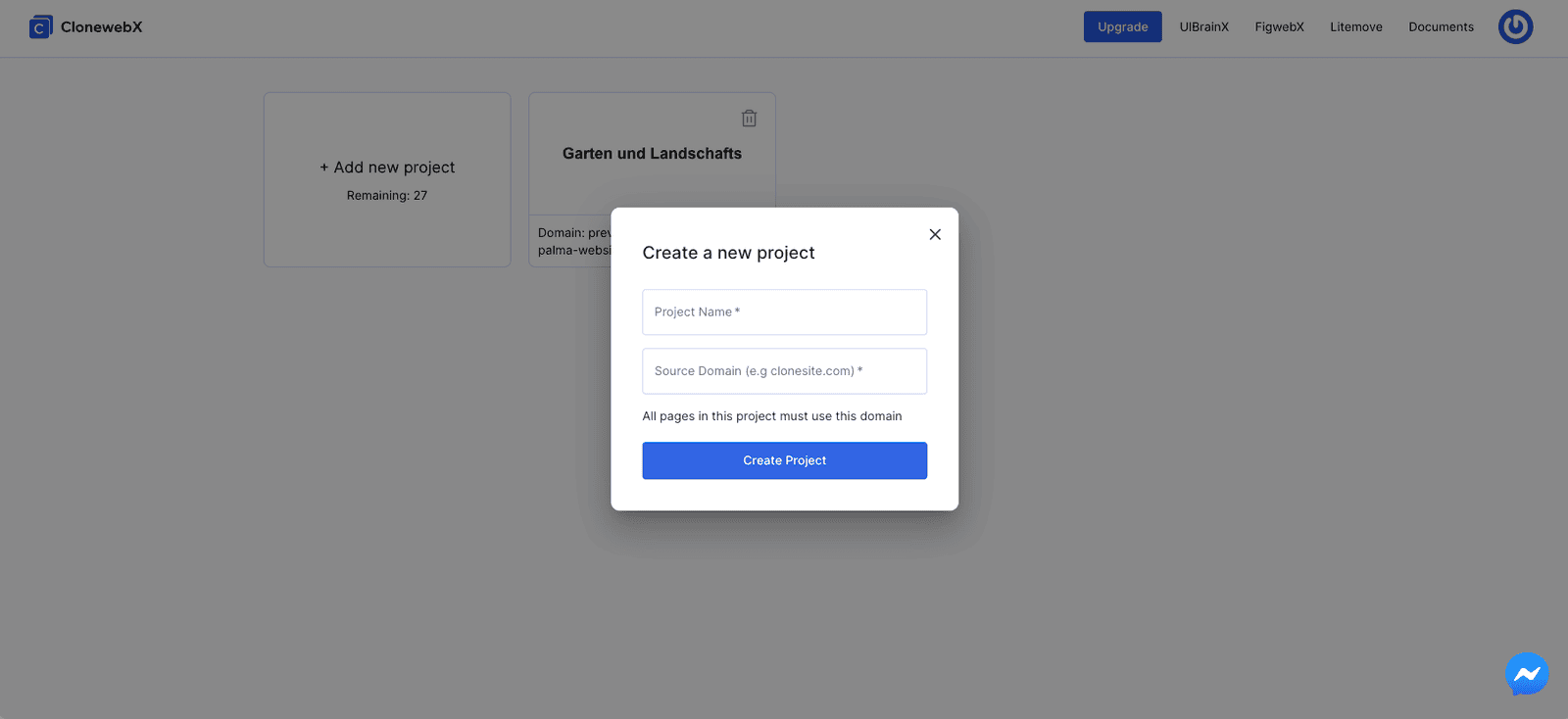The width and height of the screenshot is (1568, 719).
Task: Delete the Garten und Landschafts project
Action: click(749, 119)
